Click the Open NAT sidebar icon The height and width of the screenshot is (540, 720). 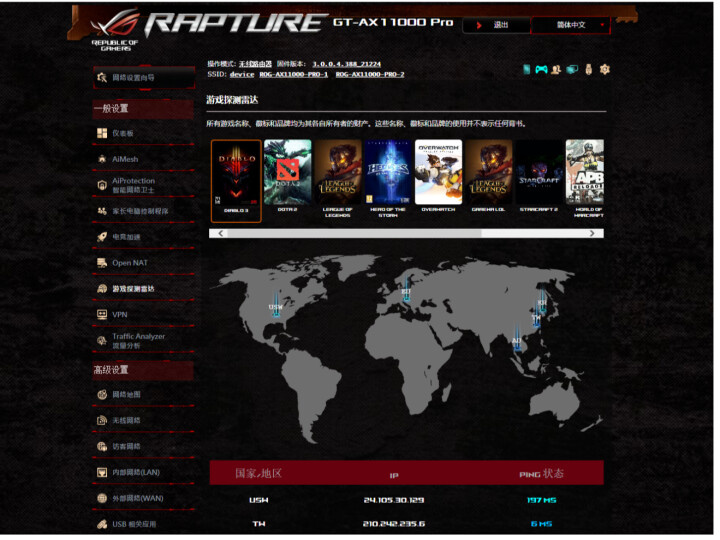[102, 263]
